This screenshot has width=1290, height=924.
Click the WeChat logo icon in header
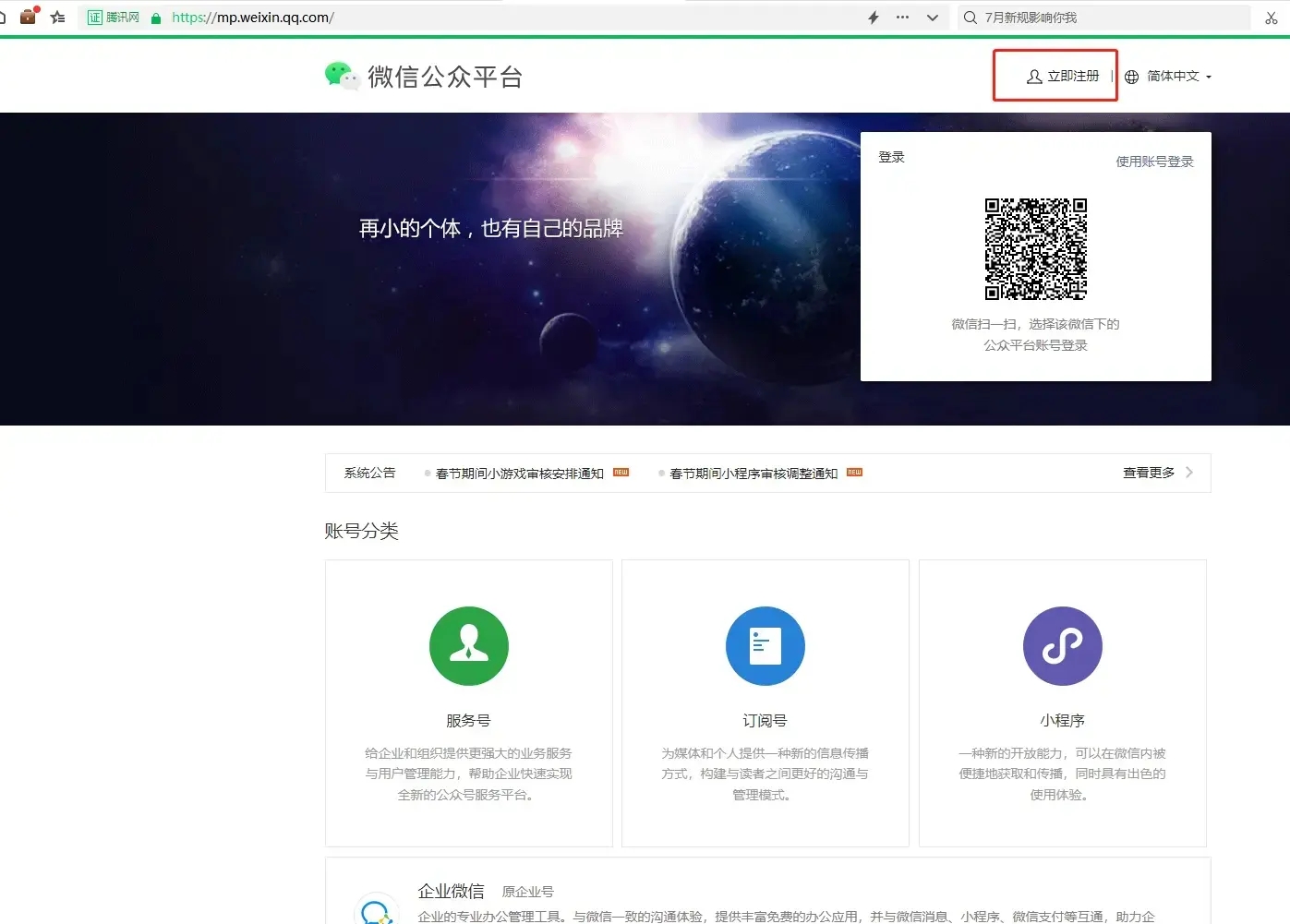[x=341, y=77]
